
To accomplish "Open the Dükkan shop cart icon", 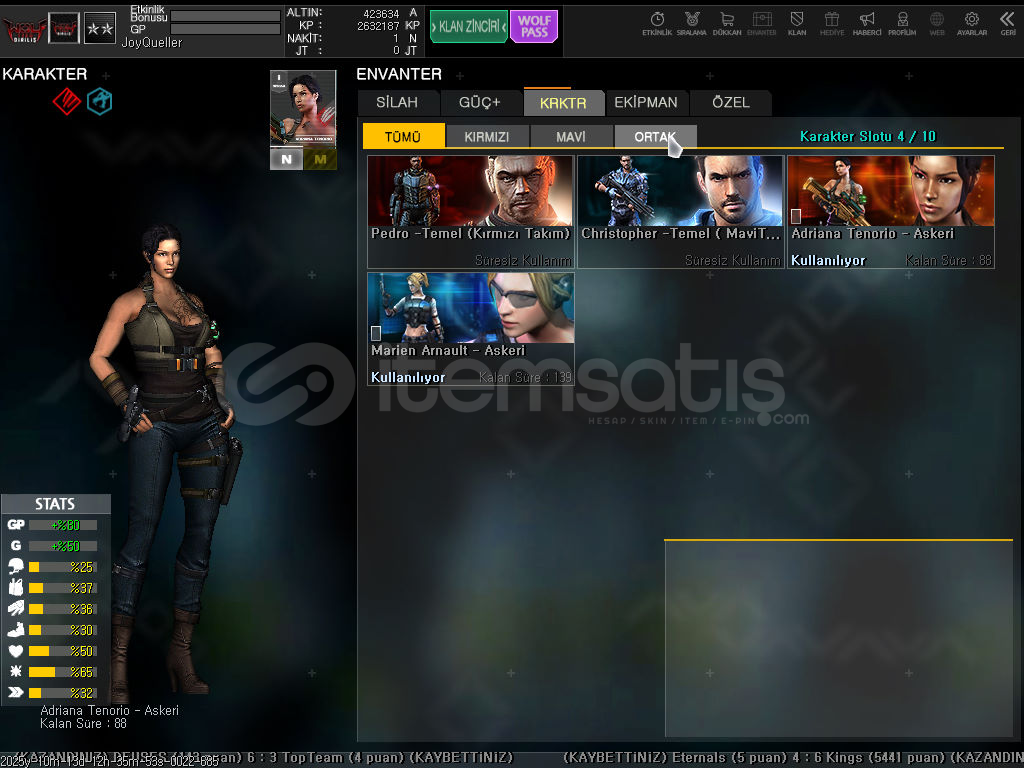I will pyautogui.click(x=726, y=23).
